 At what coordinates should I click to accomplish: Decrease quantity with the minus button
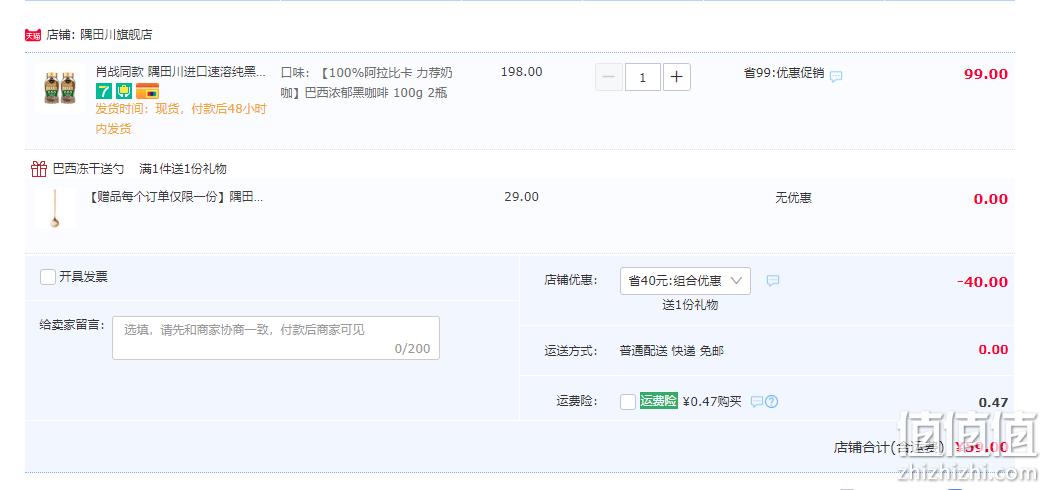coord(608,77)
